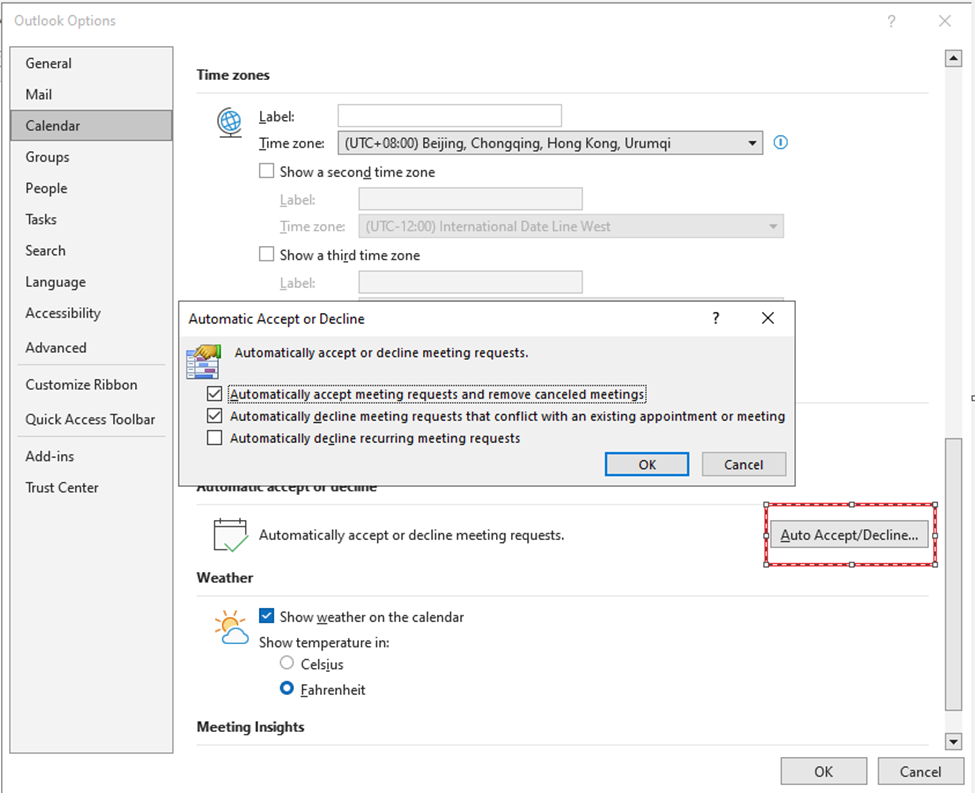
Task: Click the Auto Accept/Decline... button
Action: click(x=849, y=535)
